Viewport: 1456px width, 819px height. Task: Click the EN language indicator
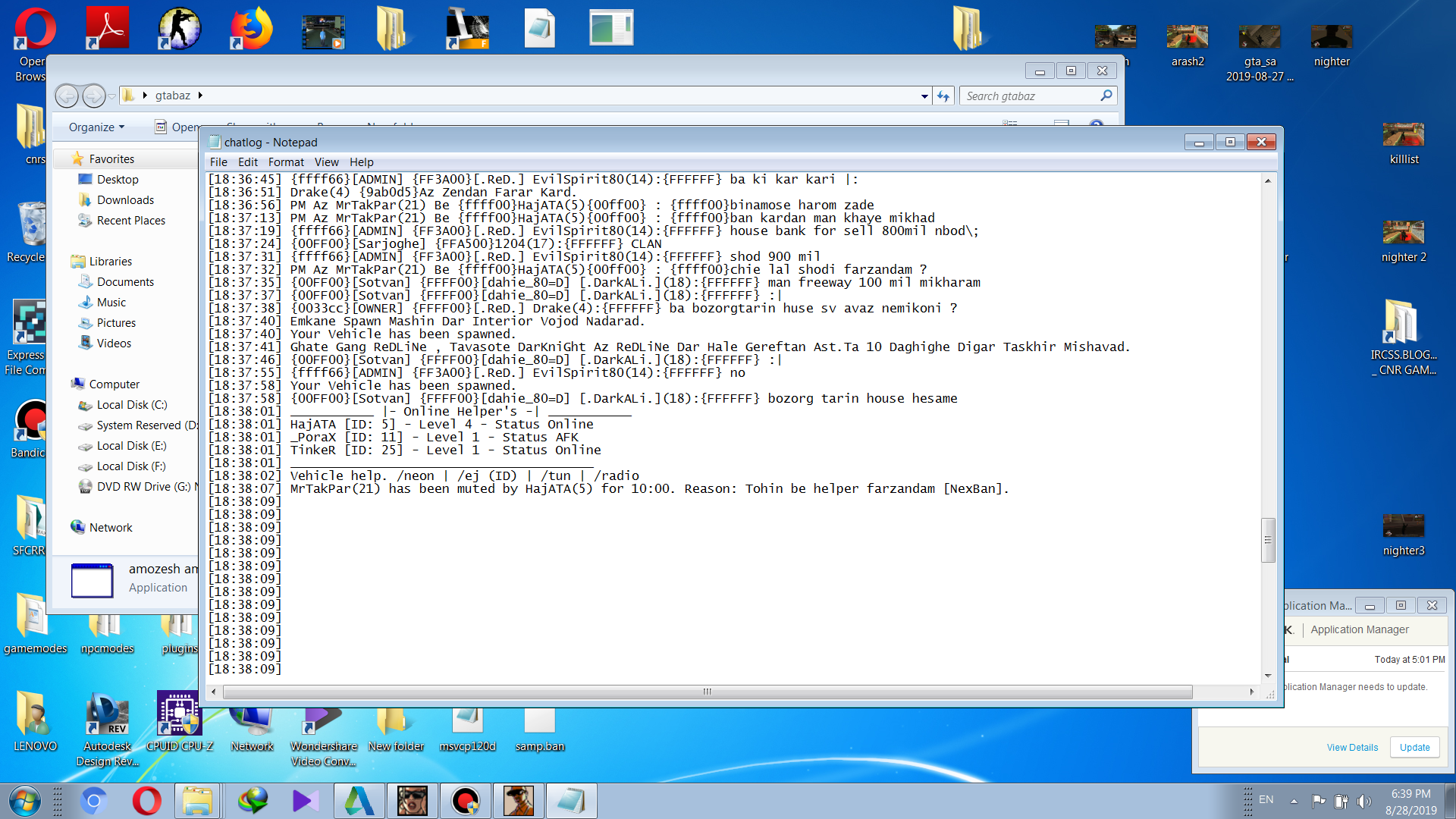pos(1266,800)
